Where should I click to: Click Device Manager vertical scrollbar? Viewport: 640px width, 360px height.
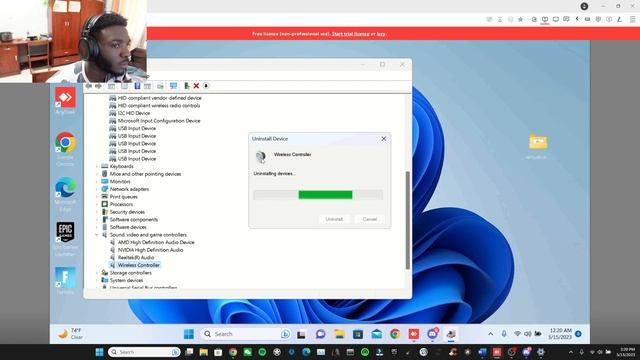point(407,220)
